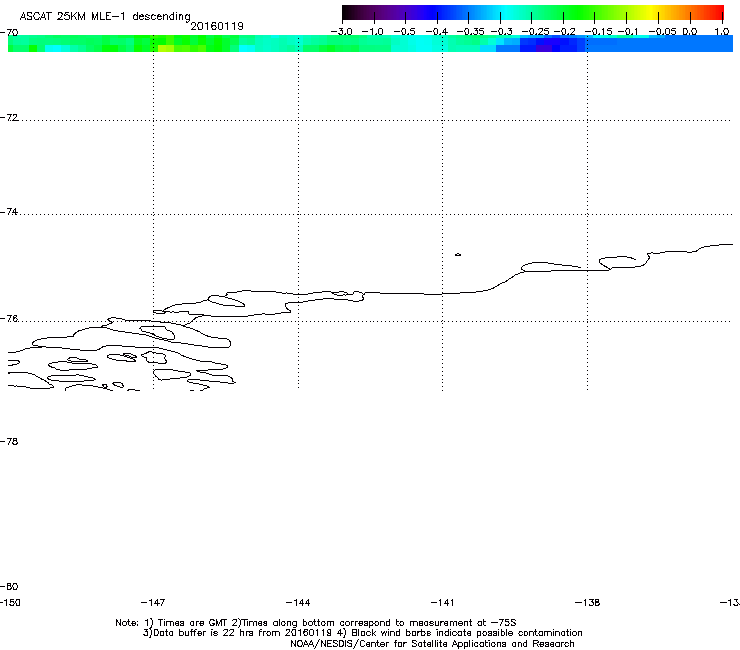Click the 'Data buffer is 22 hrs' note
Screen dimensions: 740x650
(362, 633)
